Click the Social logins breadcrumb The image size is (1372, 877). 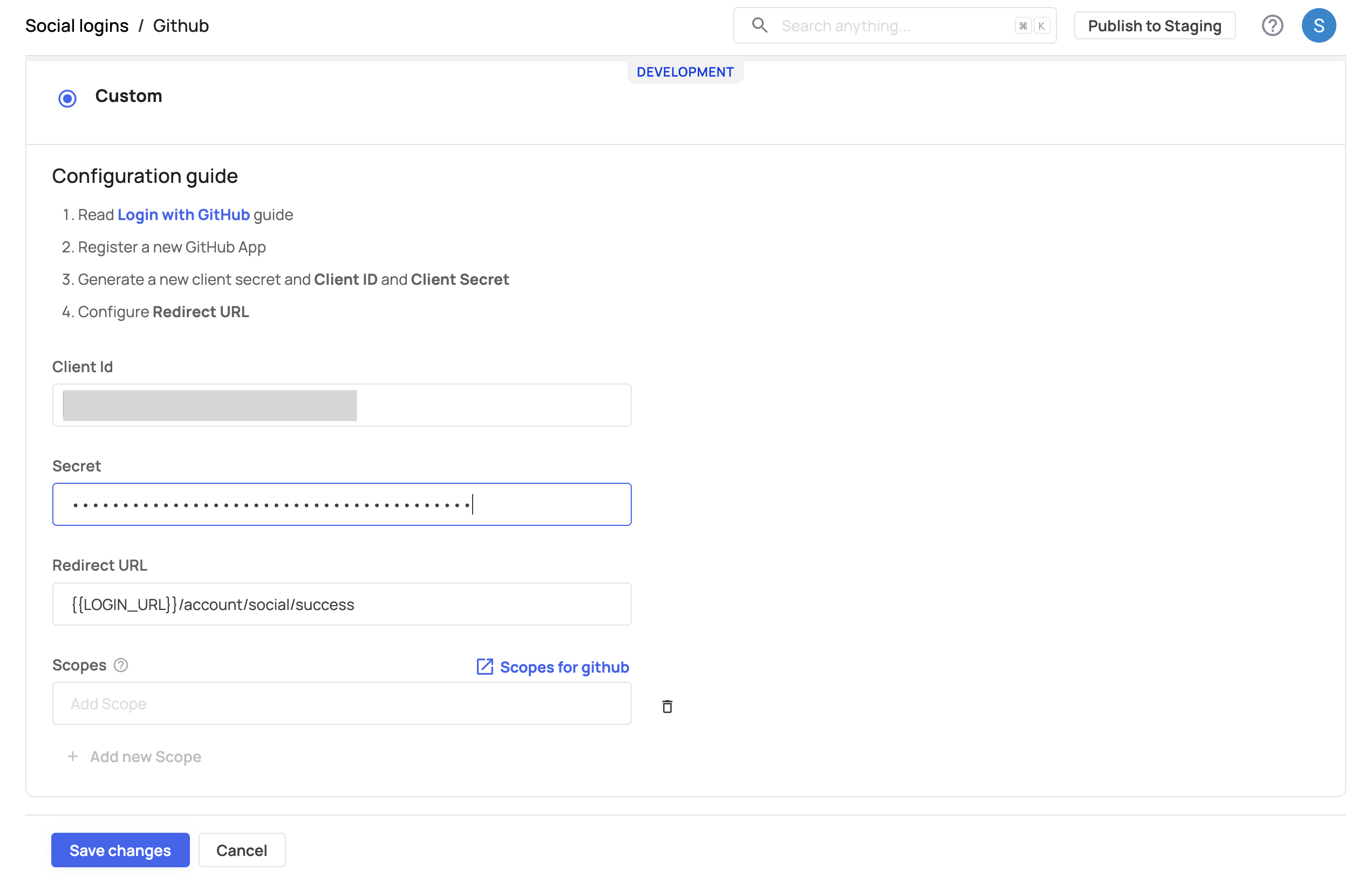77,26
